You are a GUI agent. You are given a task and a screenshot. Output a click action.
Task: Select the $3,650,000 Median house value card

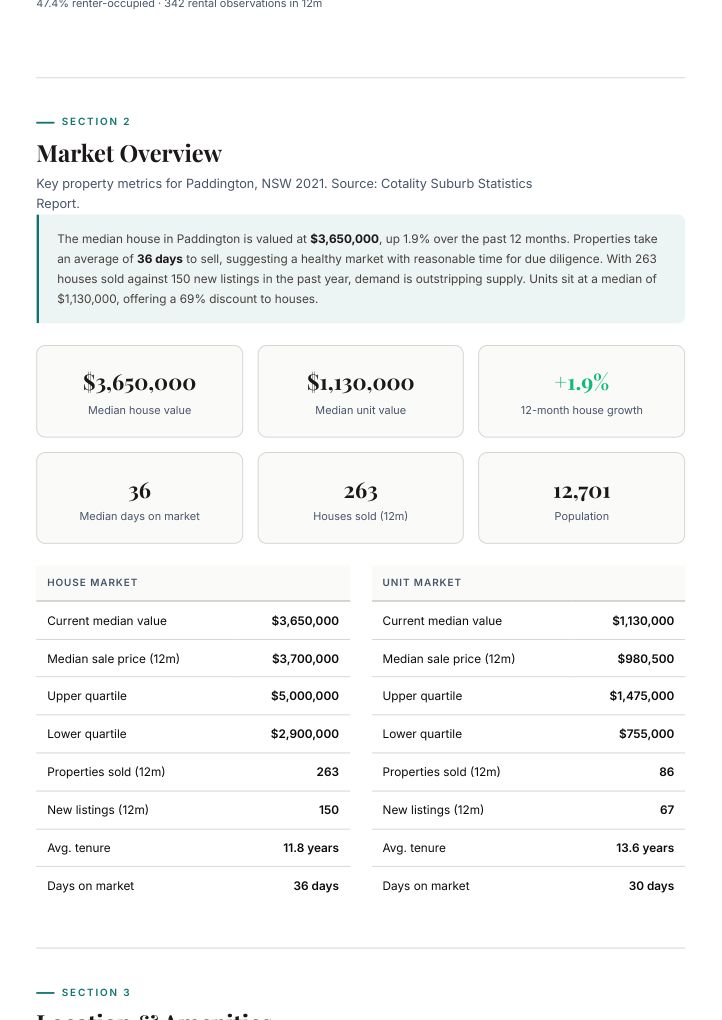coord(139,391)
